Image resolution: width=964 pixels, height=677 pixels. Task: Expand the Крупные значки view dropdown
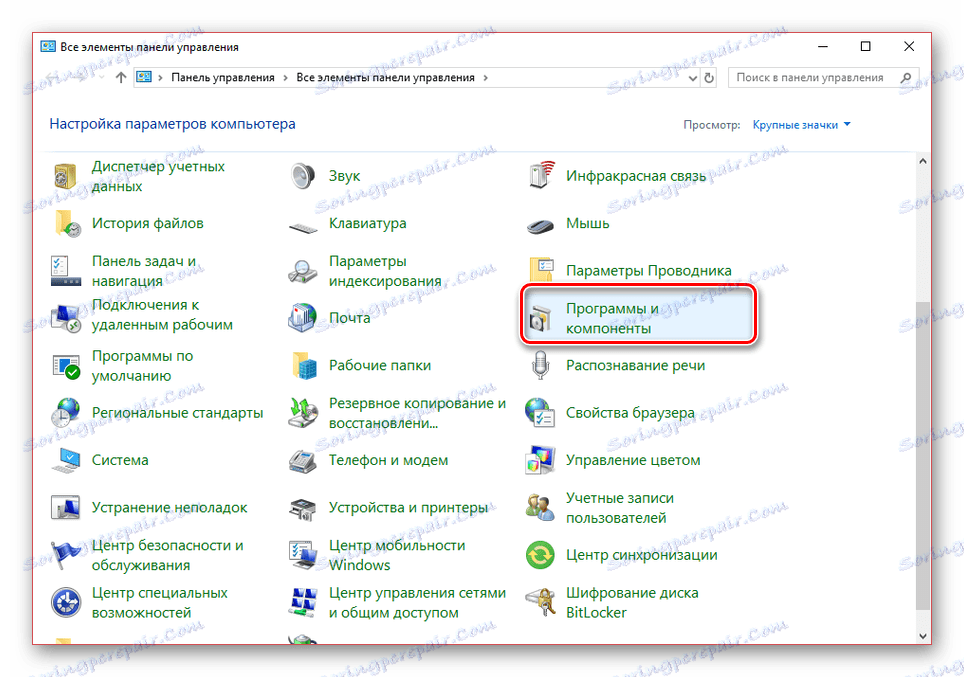click(x=802, y=125)
